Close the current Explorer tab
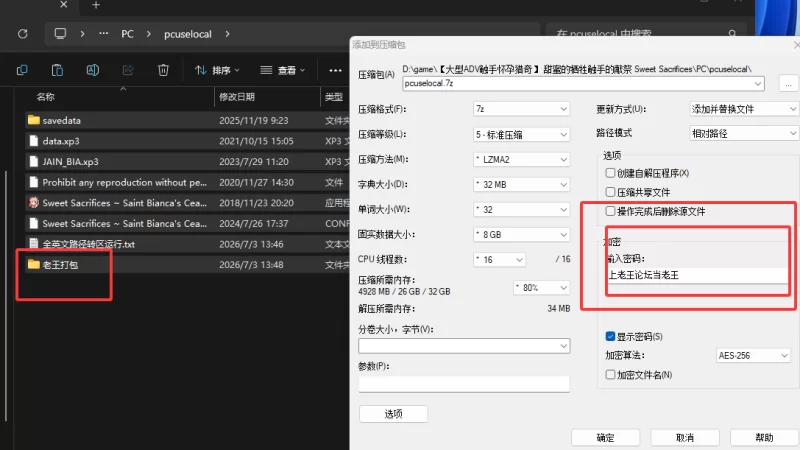800x450 pixels. [63, 5]
